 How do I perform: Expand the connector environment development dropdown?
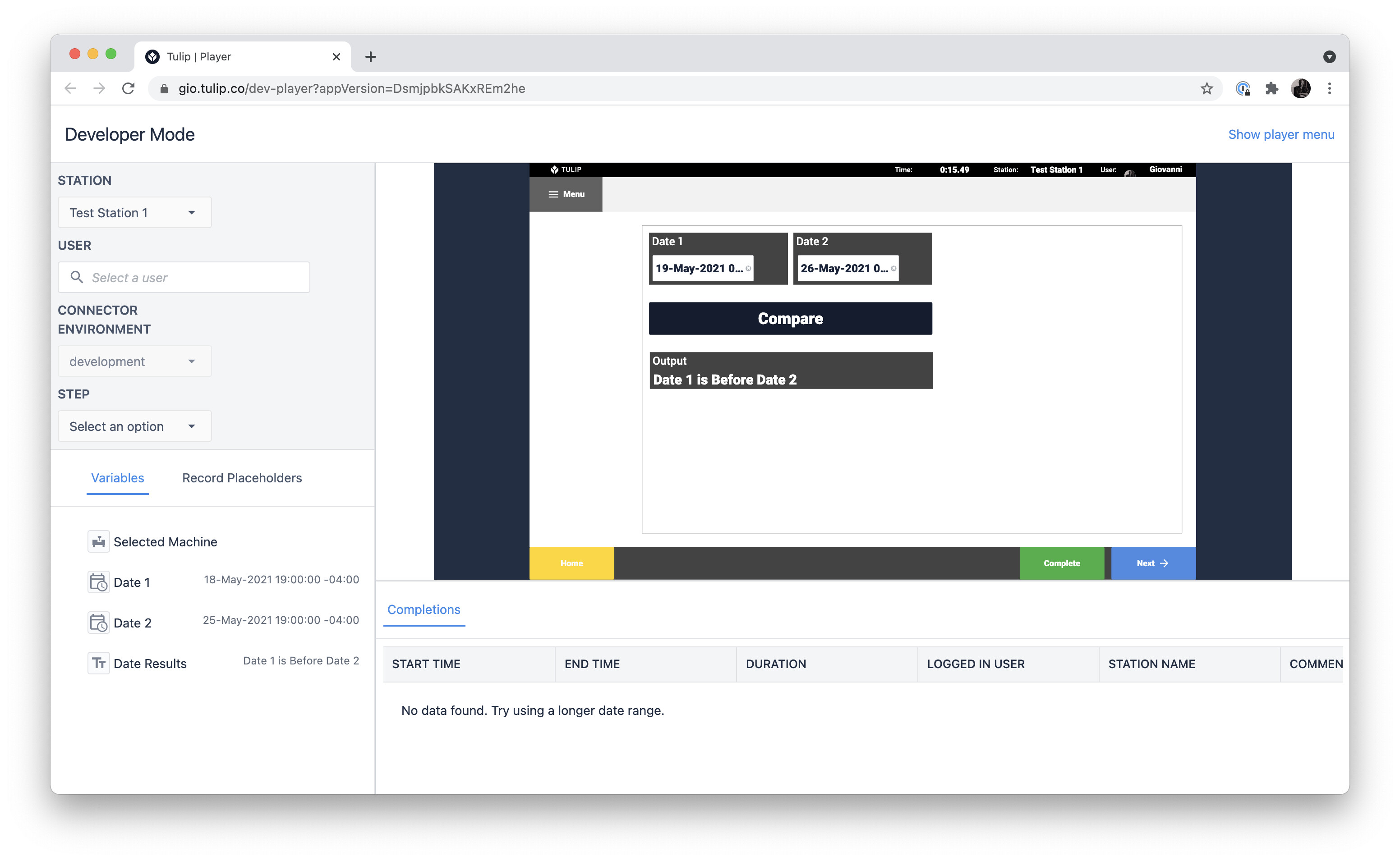click(134, 362)
